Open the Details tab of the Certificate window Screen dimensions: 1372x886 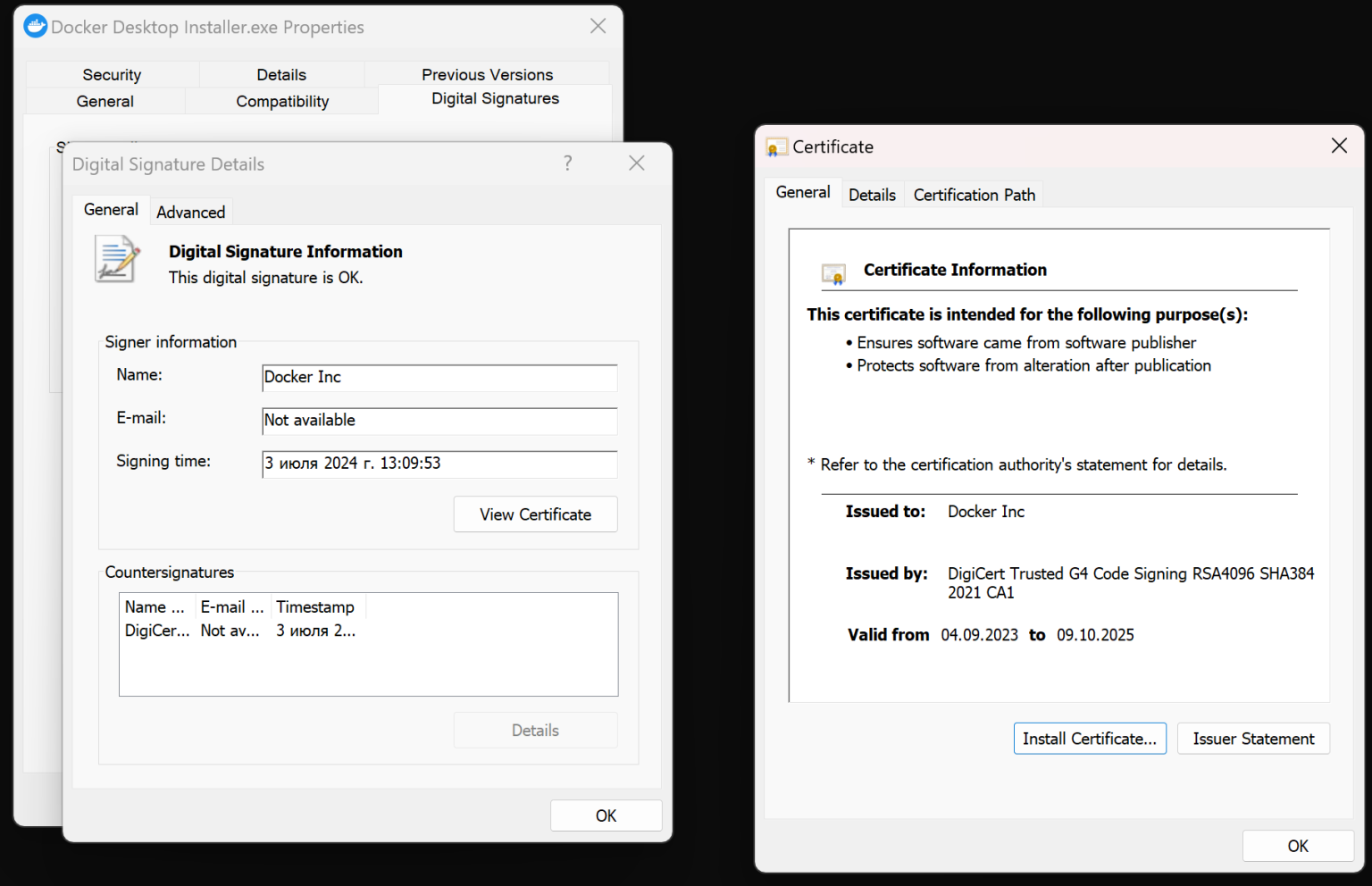(x=872, y=194)
